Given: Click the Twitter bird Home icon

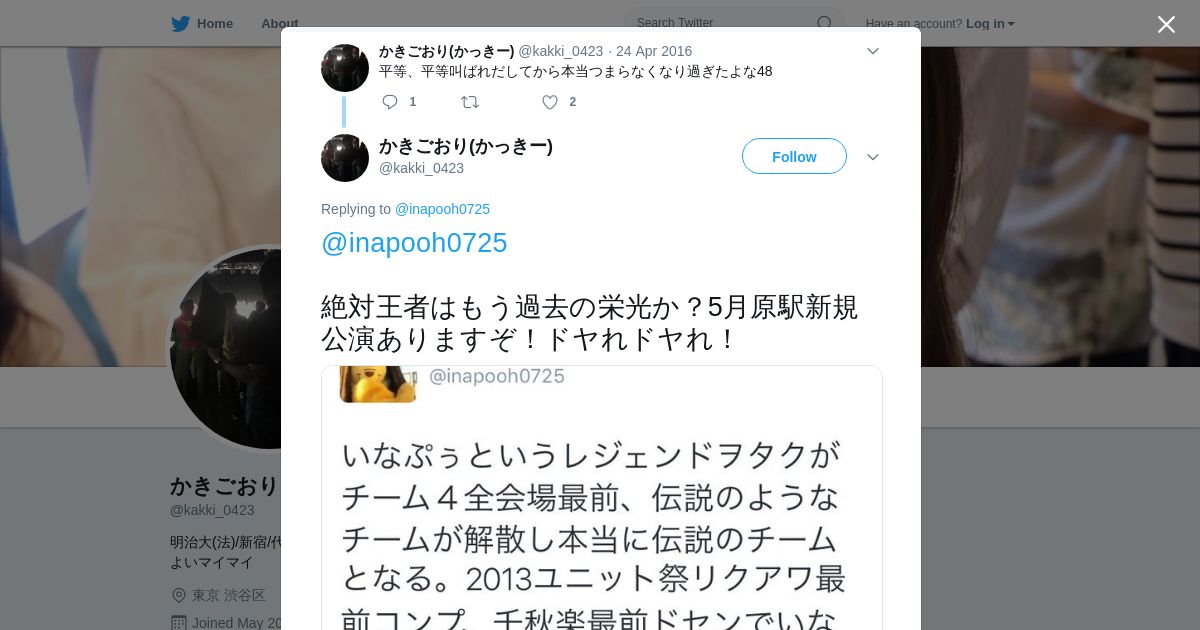Looking at the screenshot, I should 180,24.
